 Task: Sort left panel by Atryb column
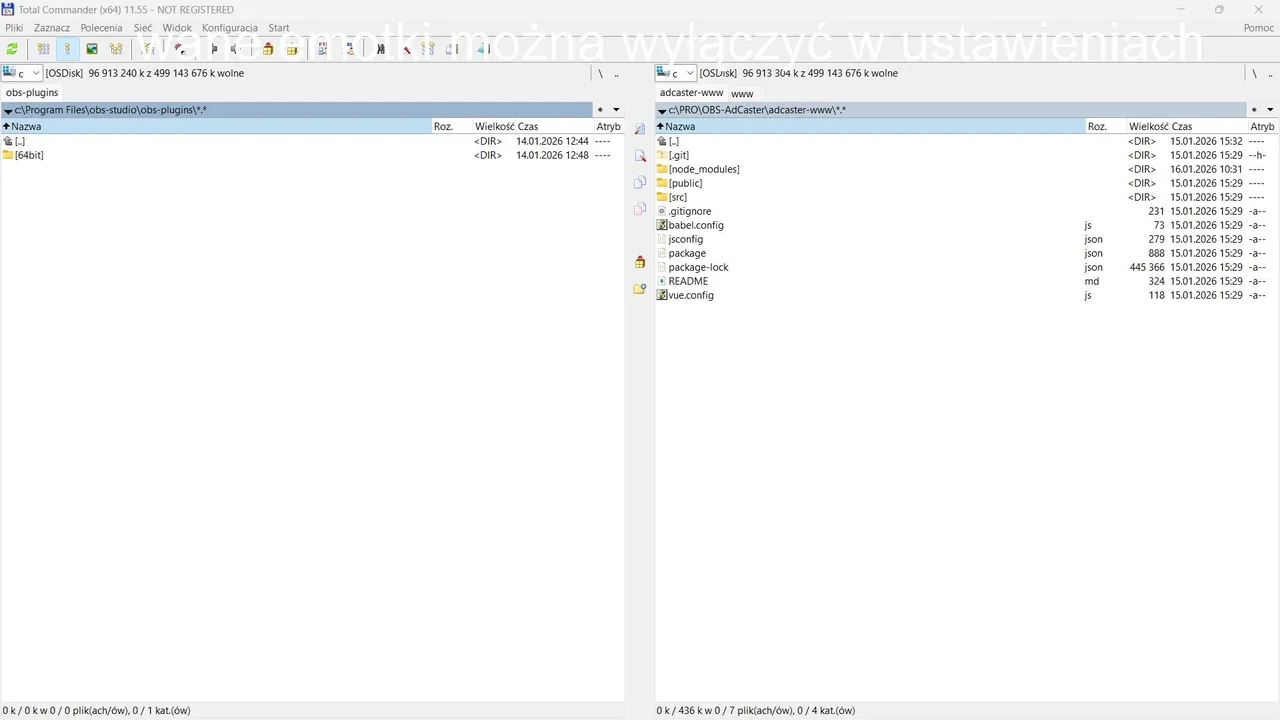click(609, 126)
